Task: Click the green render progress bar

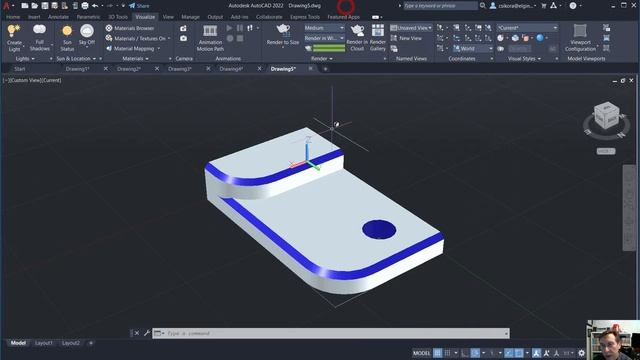Action: point(329,49)
